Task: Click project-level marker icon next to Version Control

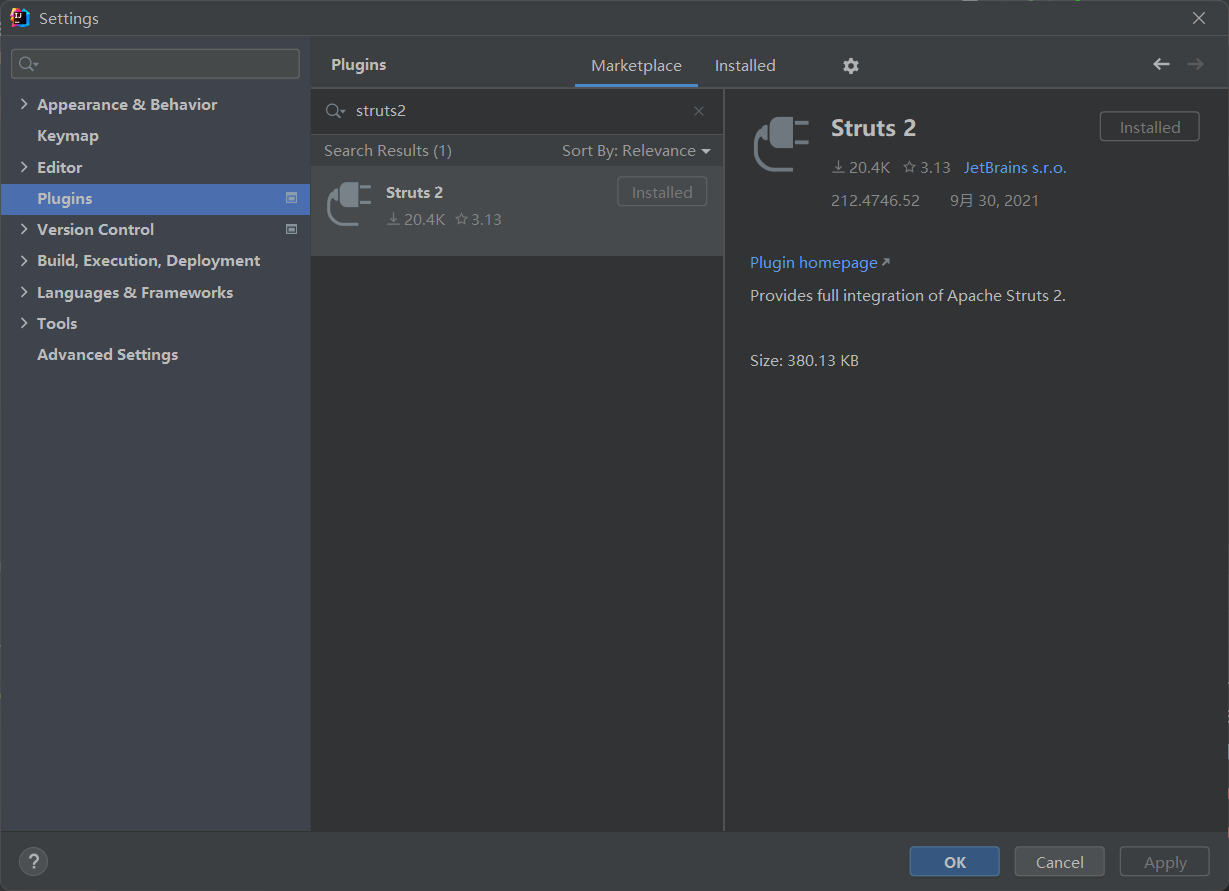Action: [291, 229]
